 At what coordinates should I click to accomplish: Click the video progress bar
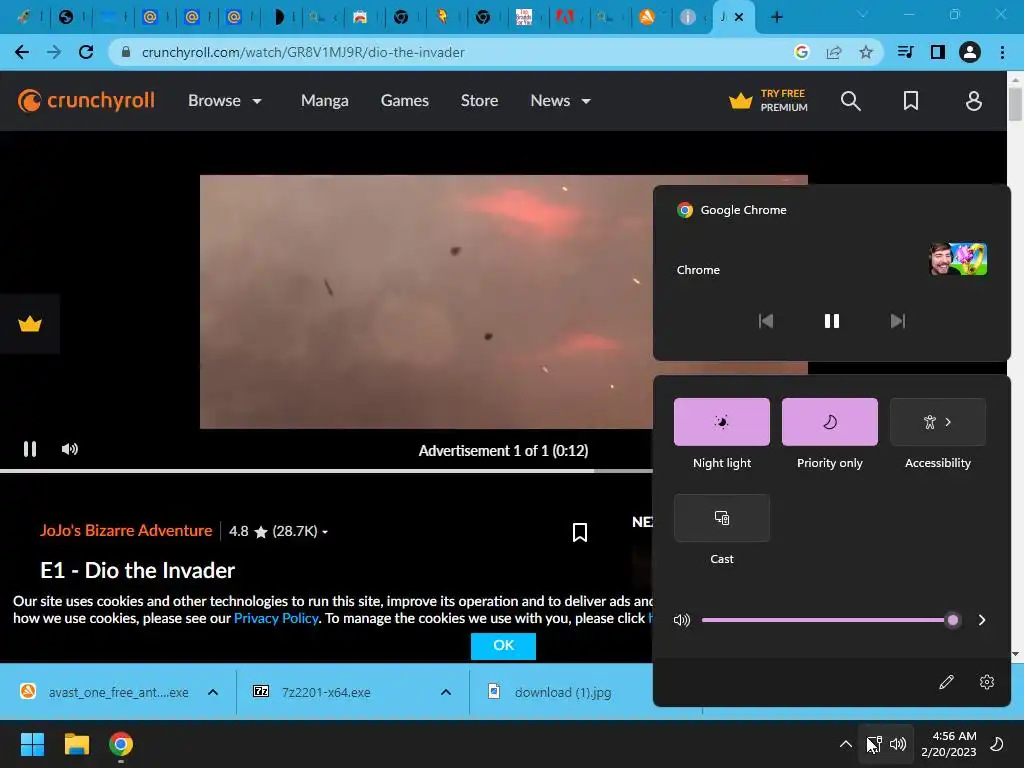(x=327, y=471)
